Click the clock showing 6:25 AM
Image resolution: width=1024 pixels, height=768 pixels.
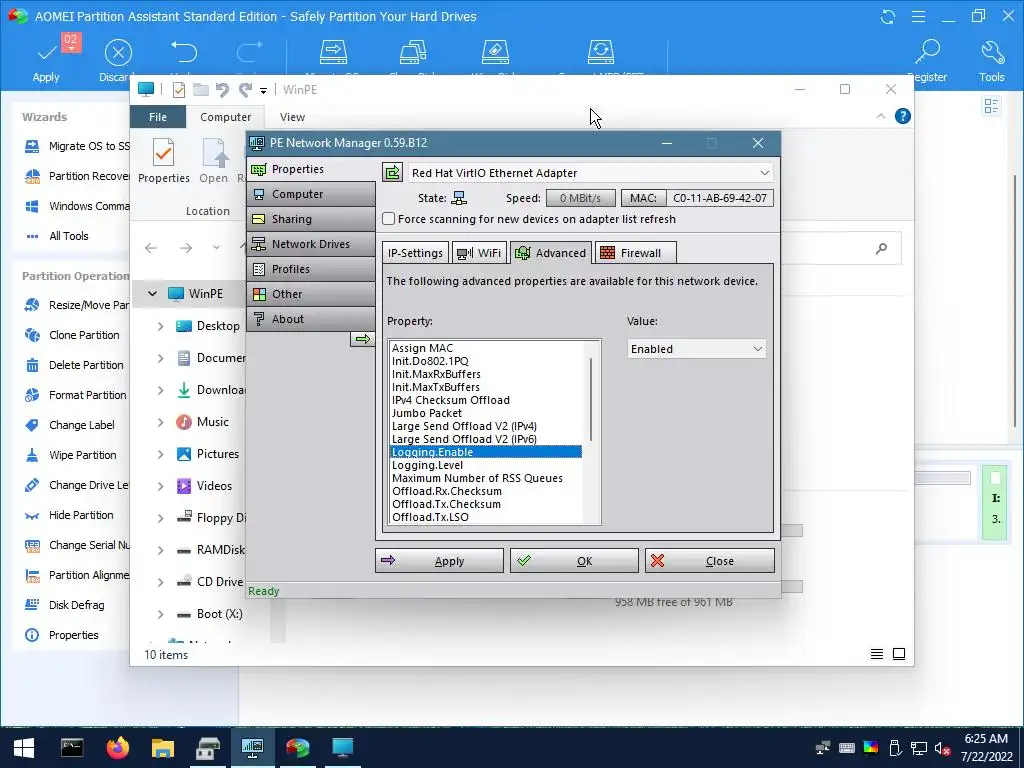pyautogui.click(x=985, y=739)
